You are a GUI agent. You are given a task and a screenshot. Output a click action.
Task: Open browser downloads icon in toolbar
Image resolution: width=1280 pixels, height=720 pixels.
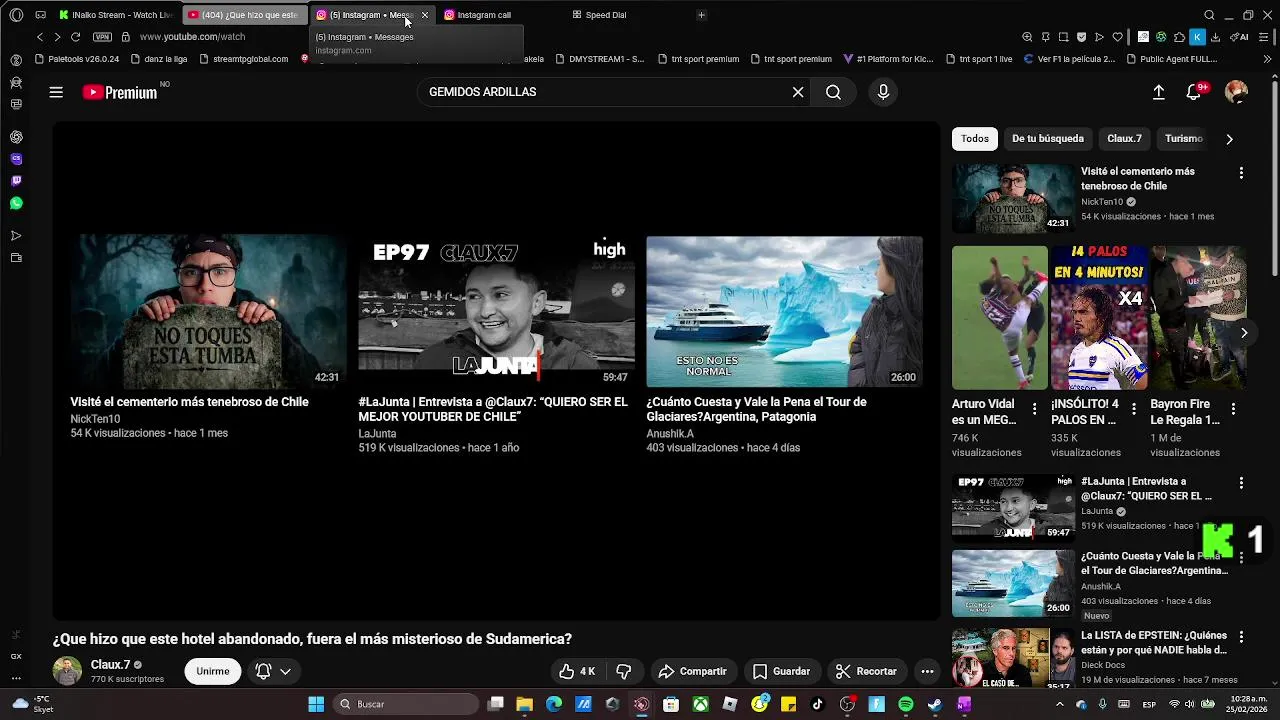(x=1215, y=37)
